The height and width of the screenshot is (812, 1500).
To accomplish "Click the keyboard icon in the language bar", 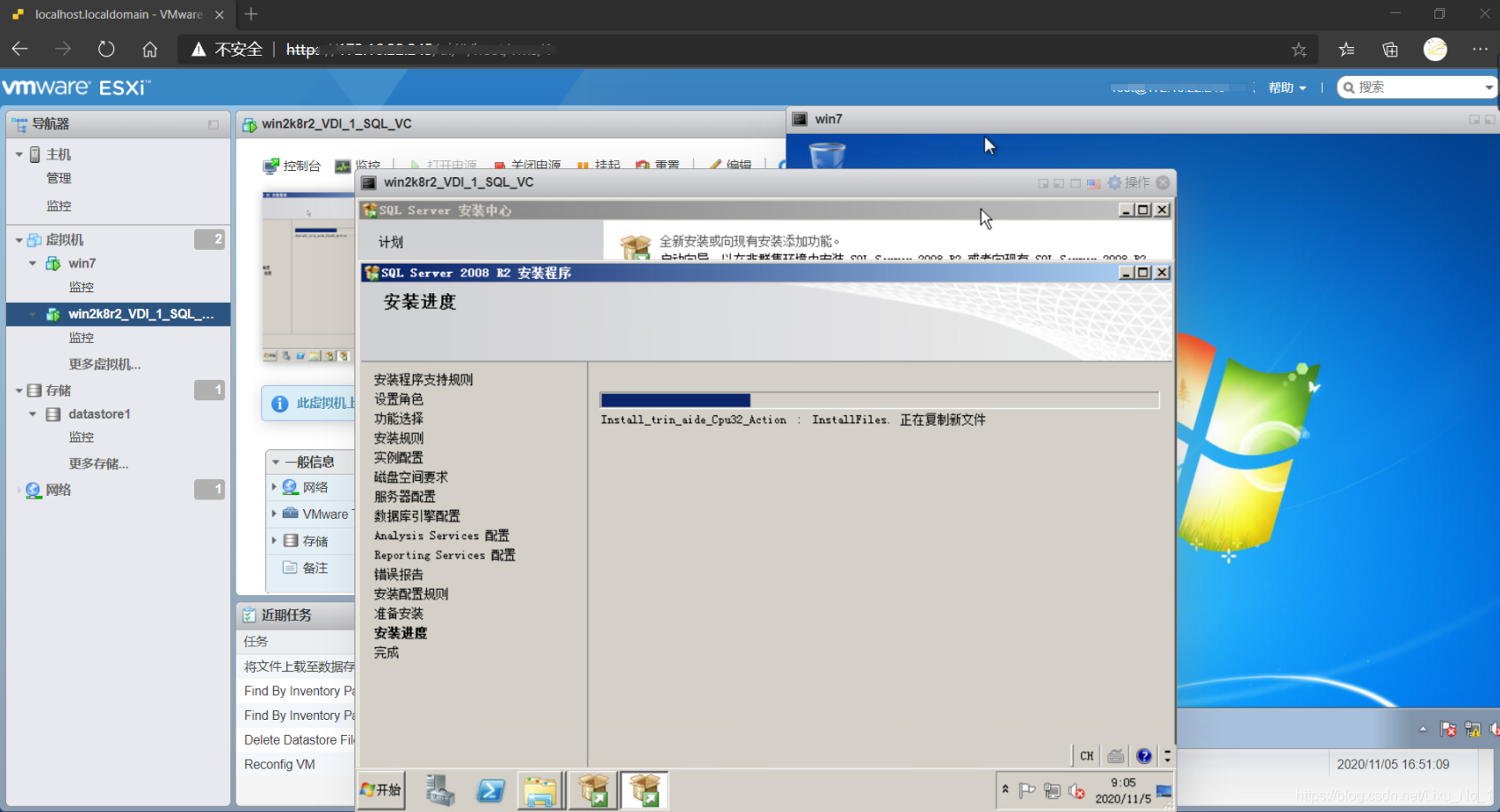I will tap(1115, 755).
